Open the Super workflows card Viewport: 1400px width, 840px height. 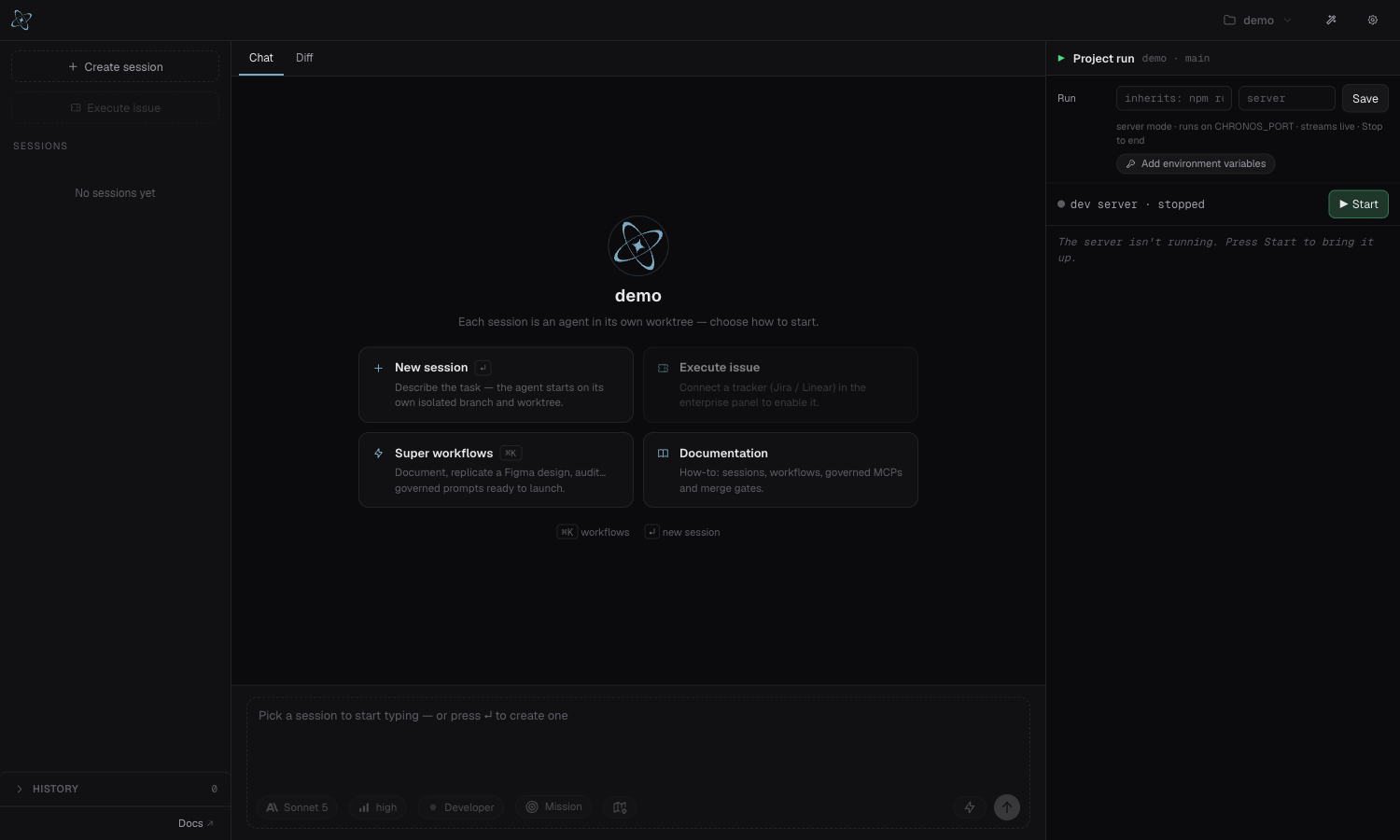(x=496, y=469)
